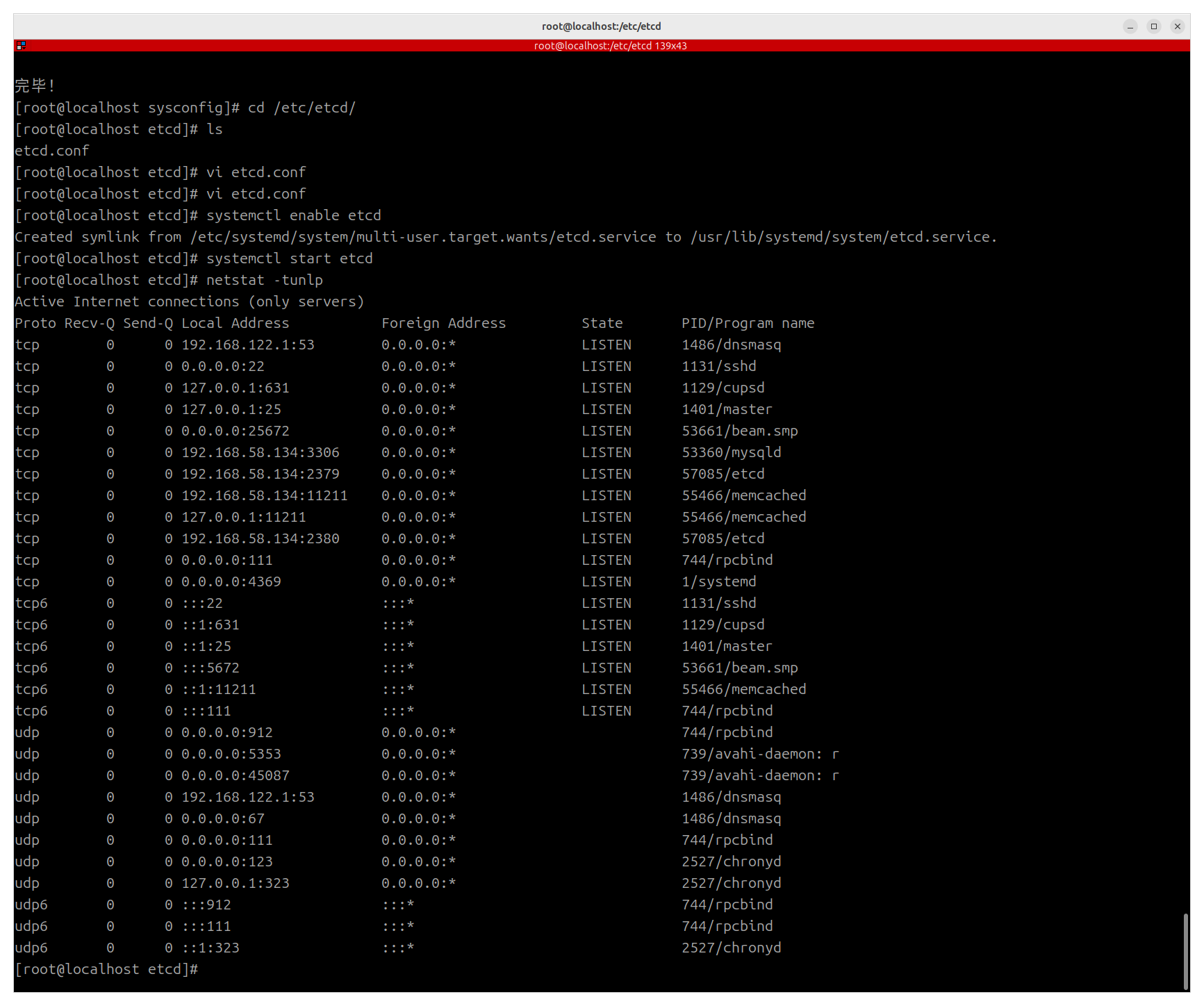The height and width of the screenshot is (1006, 1204).
Task: Click the udp6 local address ':::912'
Action: 206,905
